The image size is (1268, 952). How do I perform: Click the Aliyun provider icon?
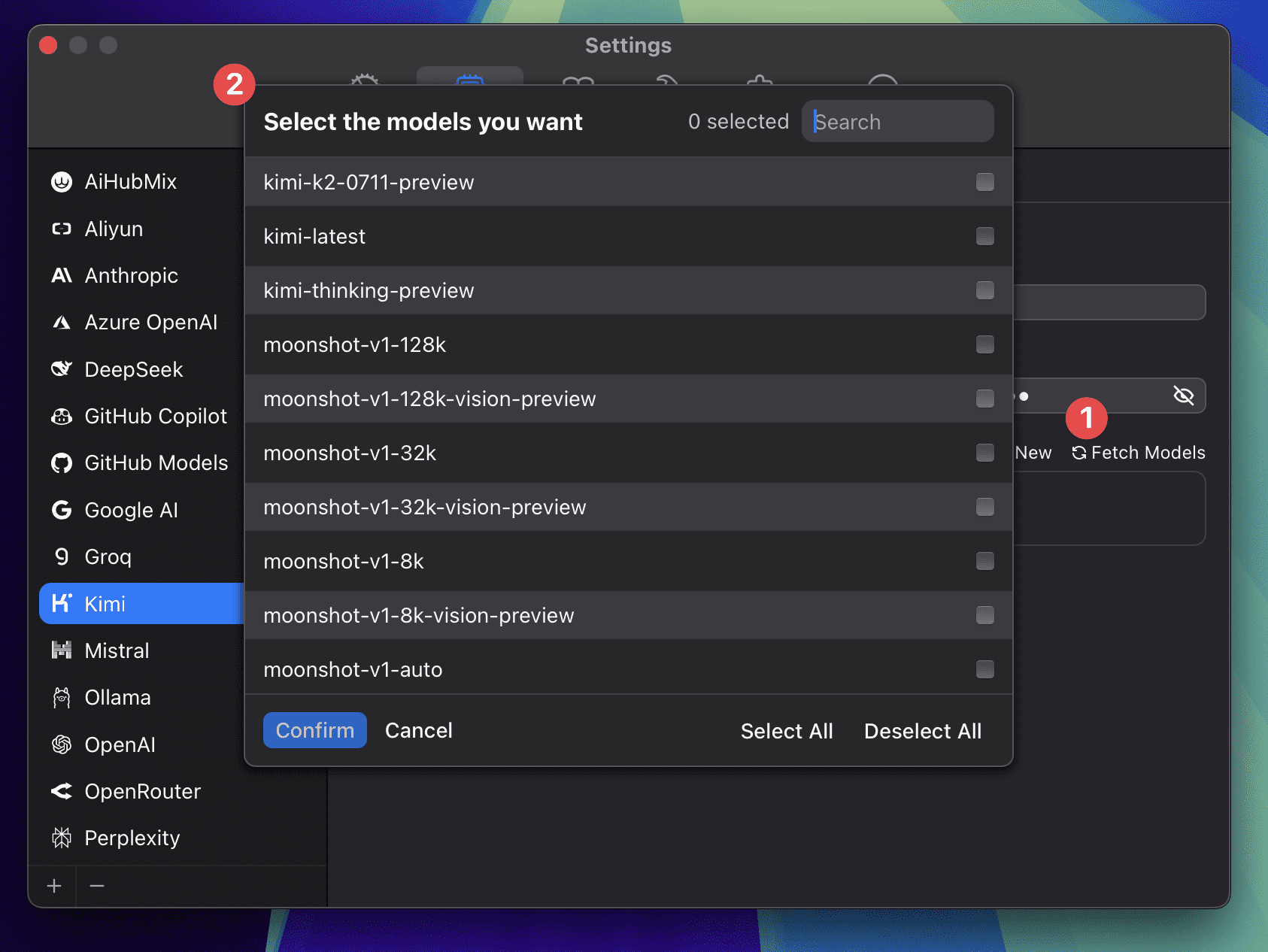62,229
